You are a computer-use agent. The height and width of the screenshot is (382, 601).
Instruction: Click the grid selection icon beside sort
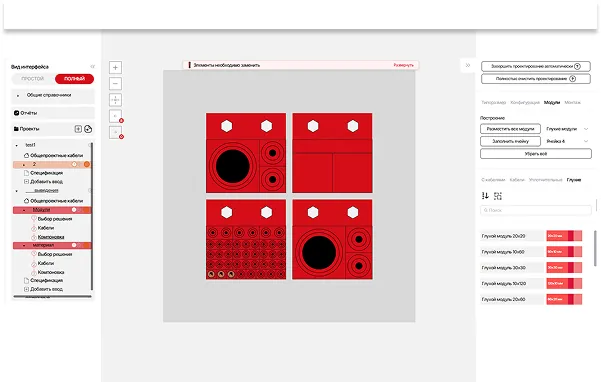pyautogui.click(x=498, y=196)
